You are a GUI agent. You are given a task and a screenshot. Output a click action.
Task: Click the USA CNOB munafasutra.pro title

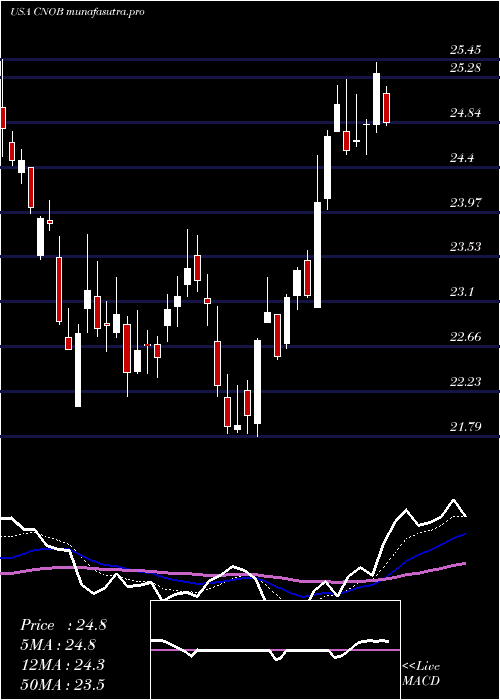tap(77, 12)
